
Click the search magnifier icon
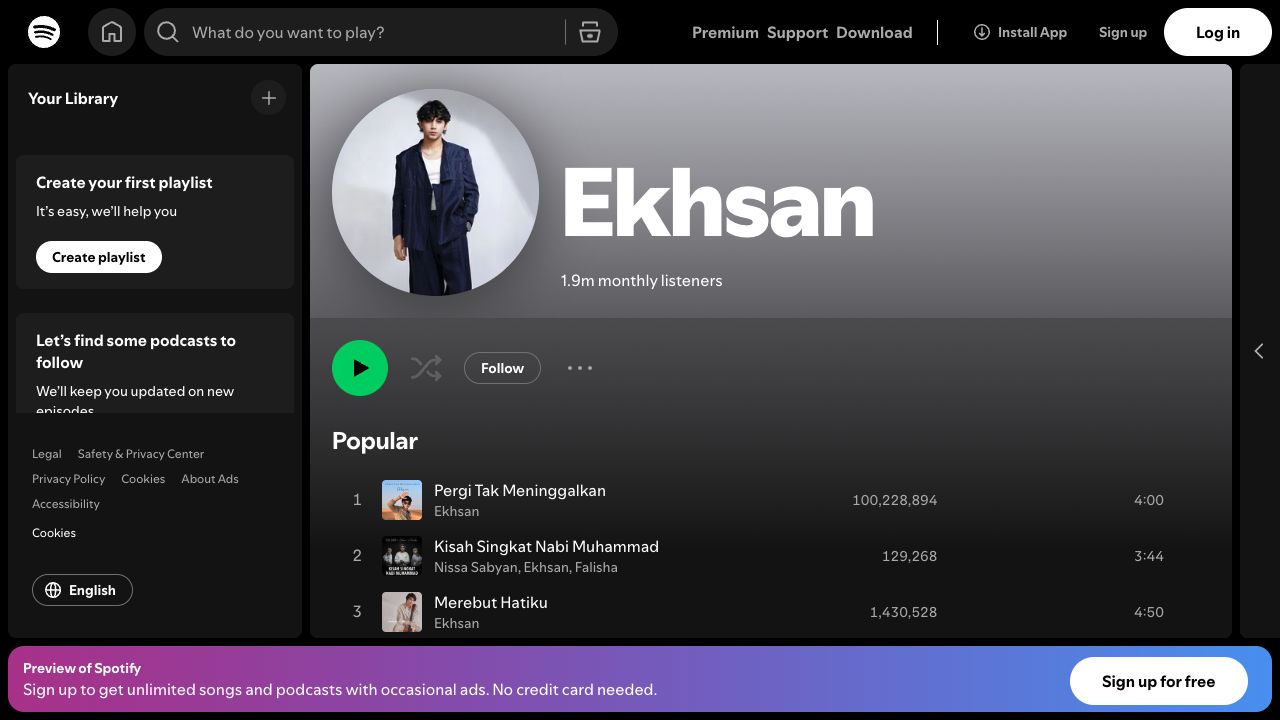pos(168,32)
